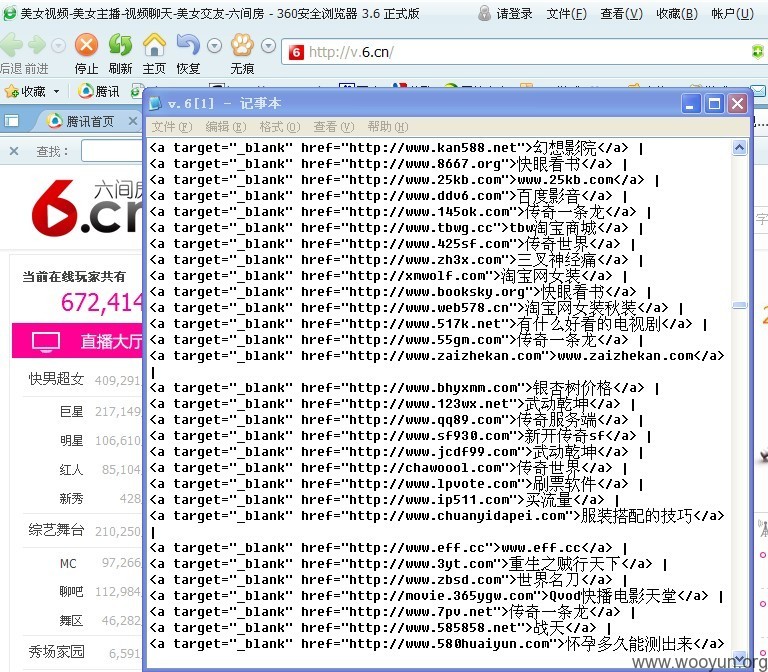Expand dropdown arrow beside paw icon
The width and height of the screenshot is (768, 672).
coord(268,46)
